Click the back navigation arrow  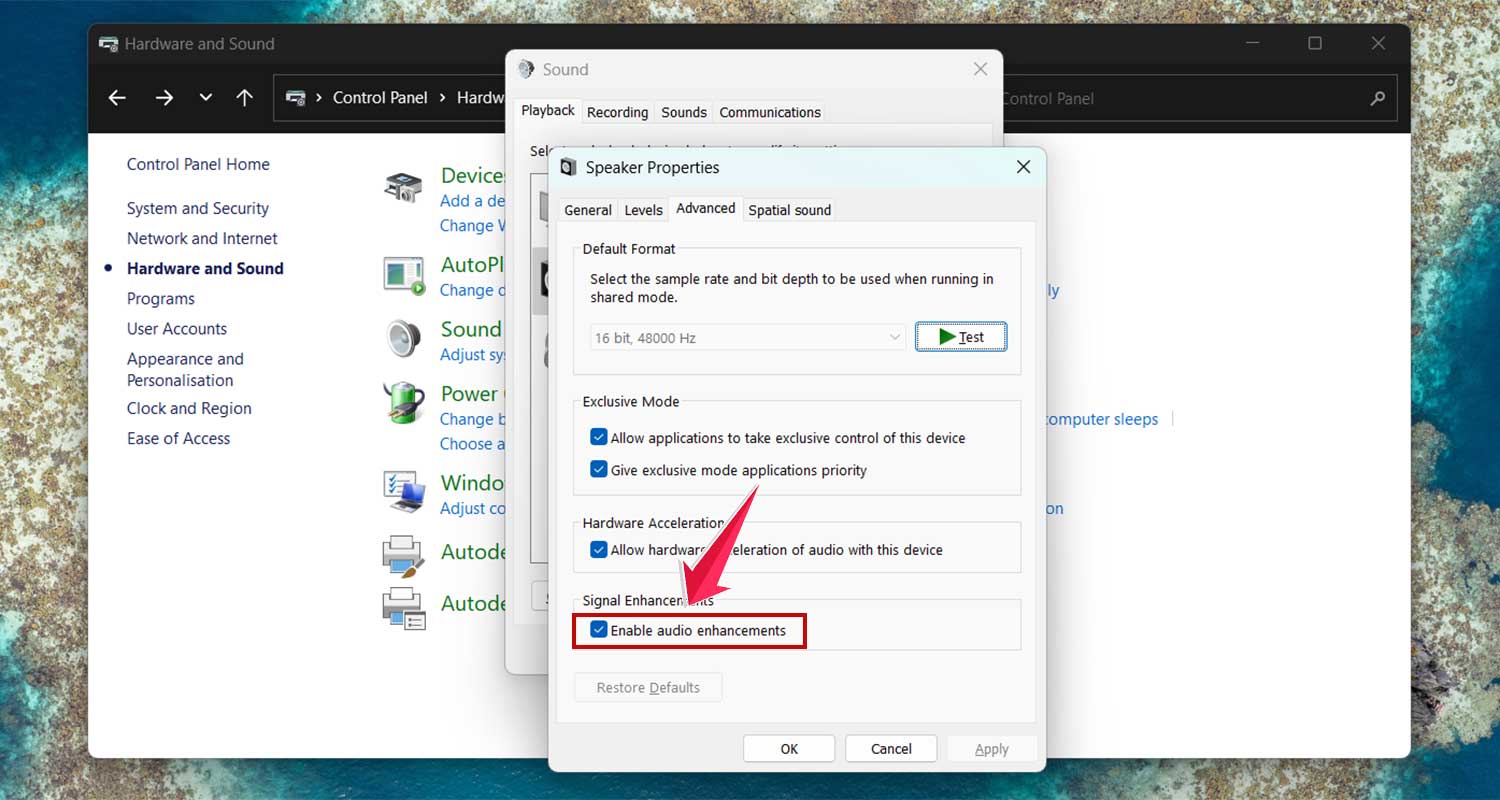pos(117,98)
